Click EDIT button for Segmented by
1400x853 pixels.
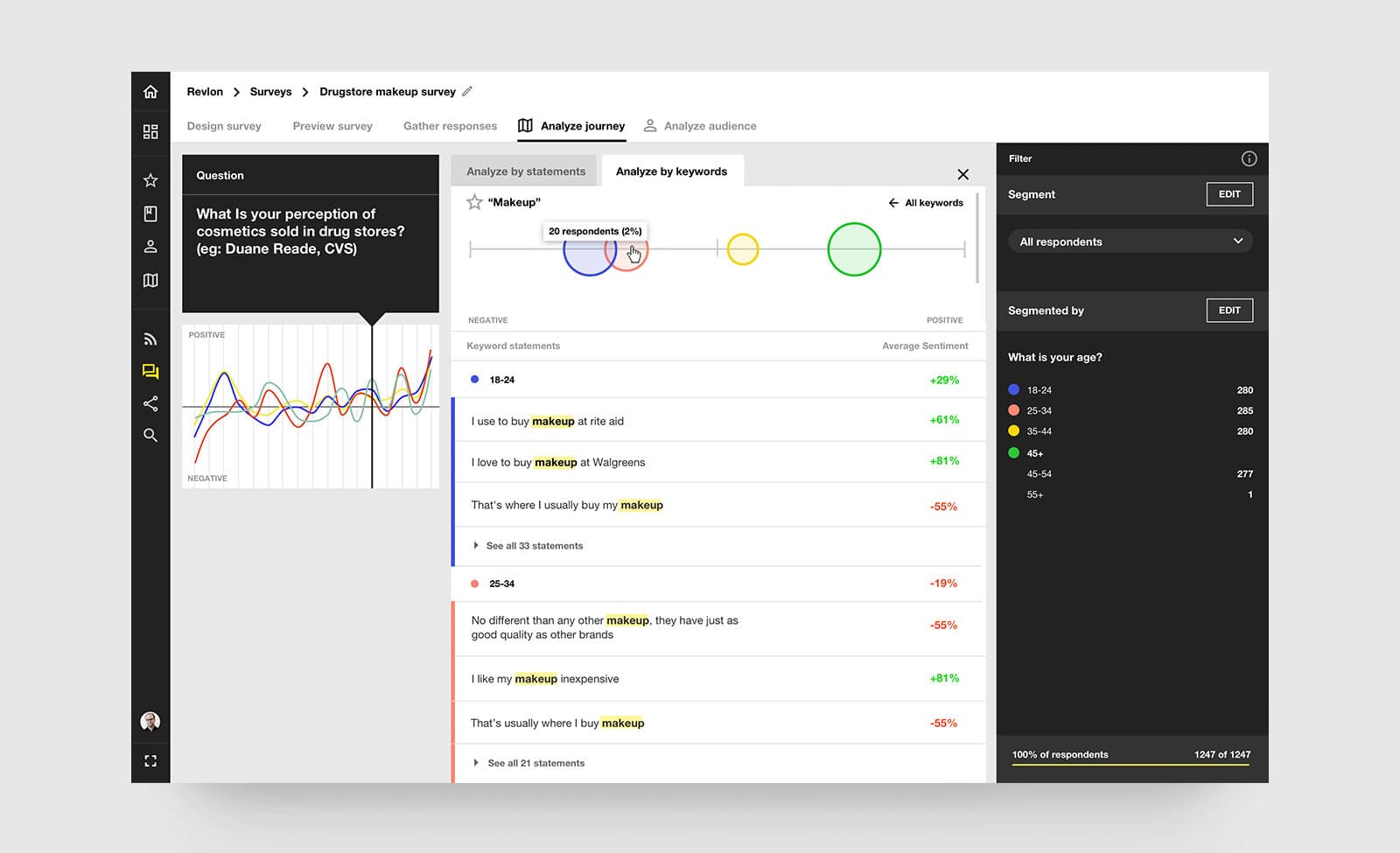tap(1229, 311)
